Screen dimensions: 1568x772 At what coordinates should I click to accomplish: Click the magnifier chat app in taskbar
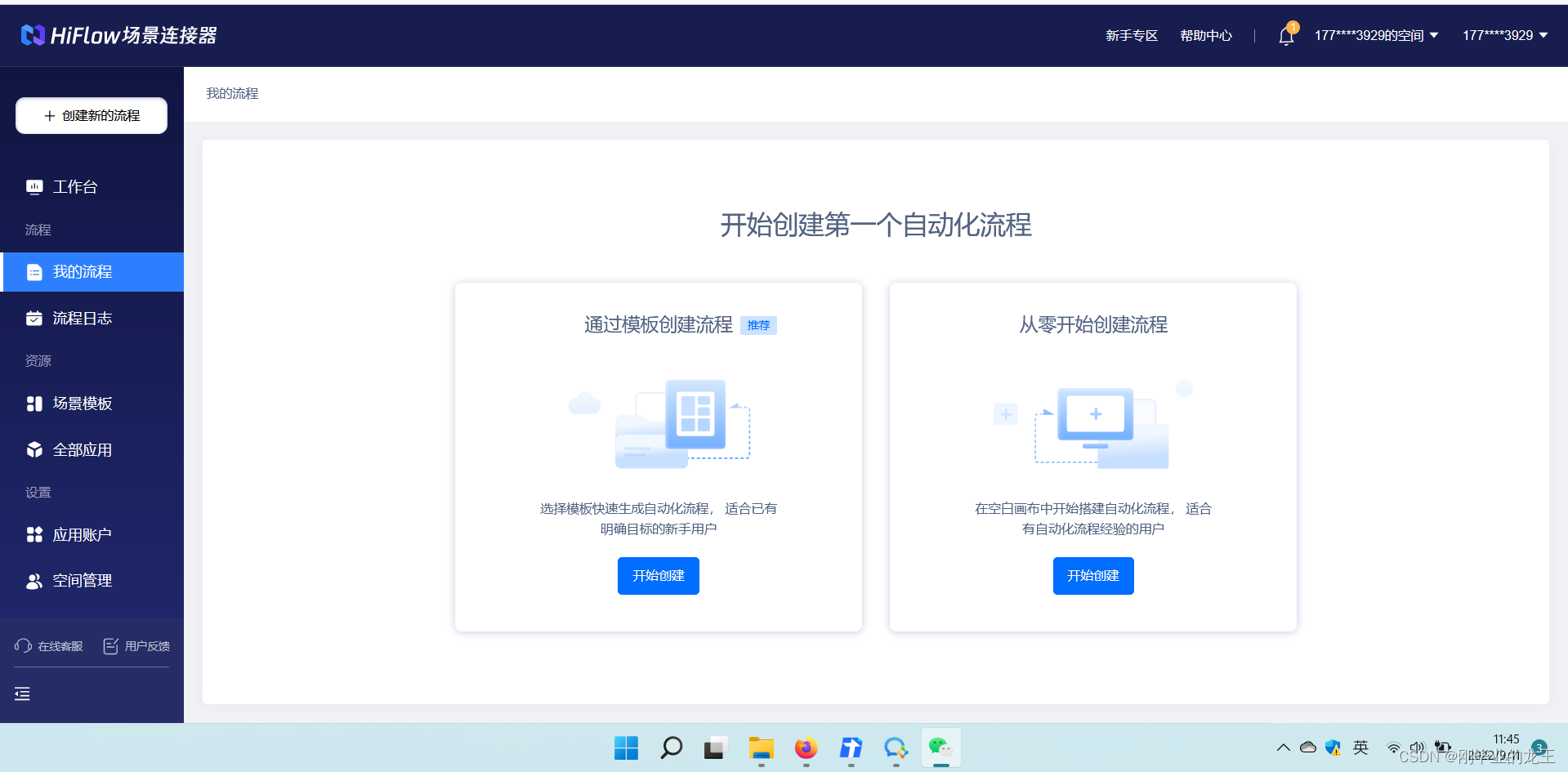coord(896,747)
